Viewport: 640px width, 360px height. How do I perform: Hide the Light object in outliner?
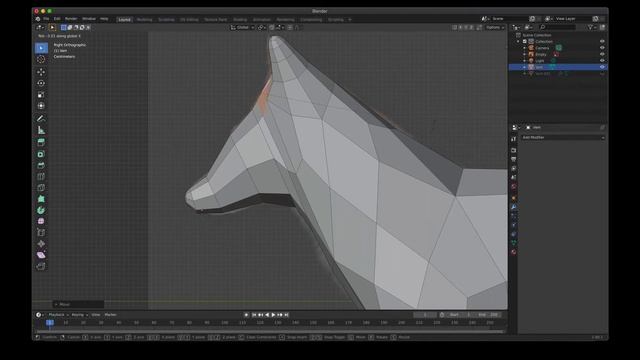[x=602, y=60]
